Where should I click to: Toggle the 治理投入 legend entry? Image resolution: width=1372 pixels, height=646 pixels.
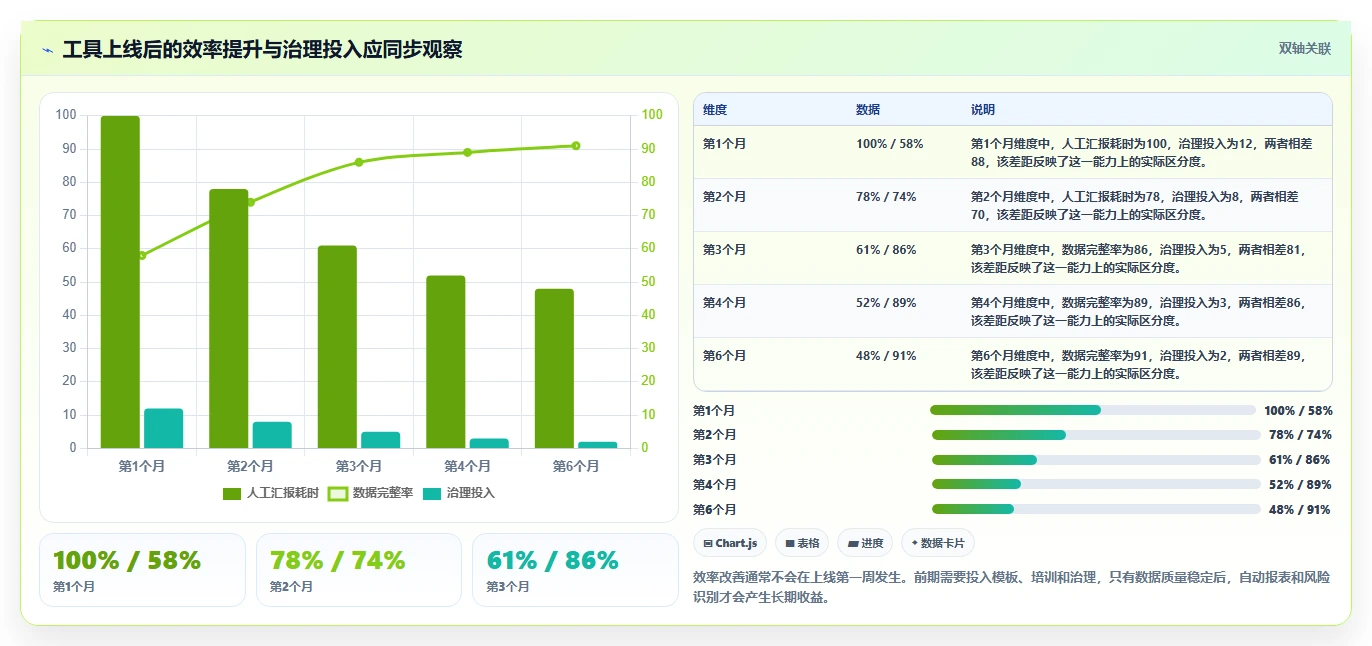458,493
